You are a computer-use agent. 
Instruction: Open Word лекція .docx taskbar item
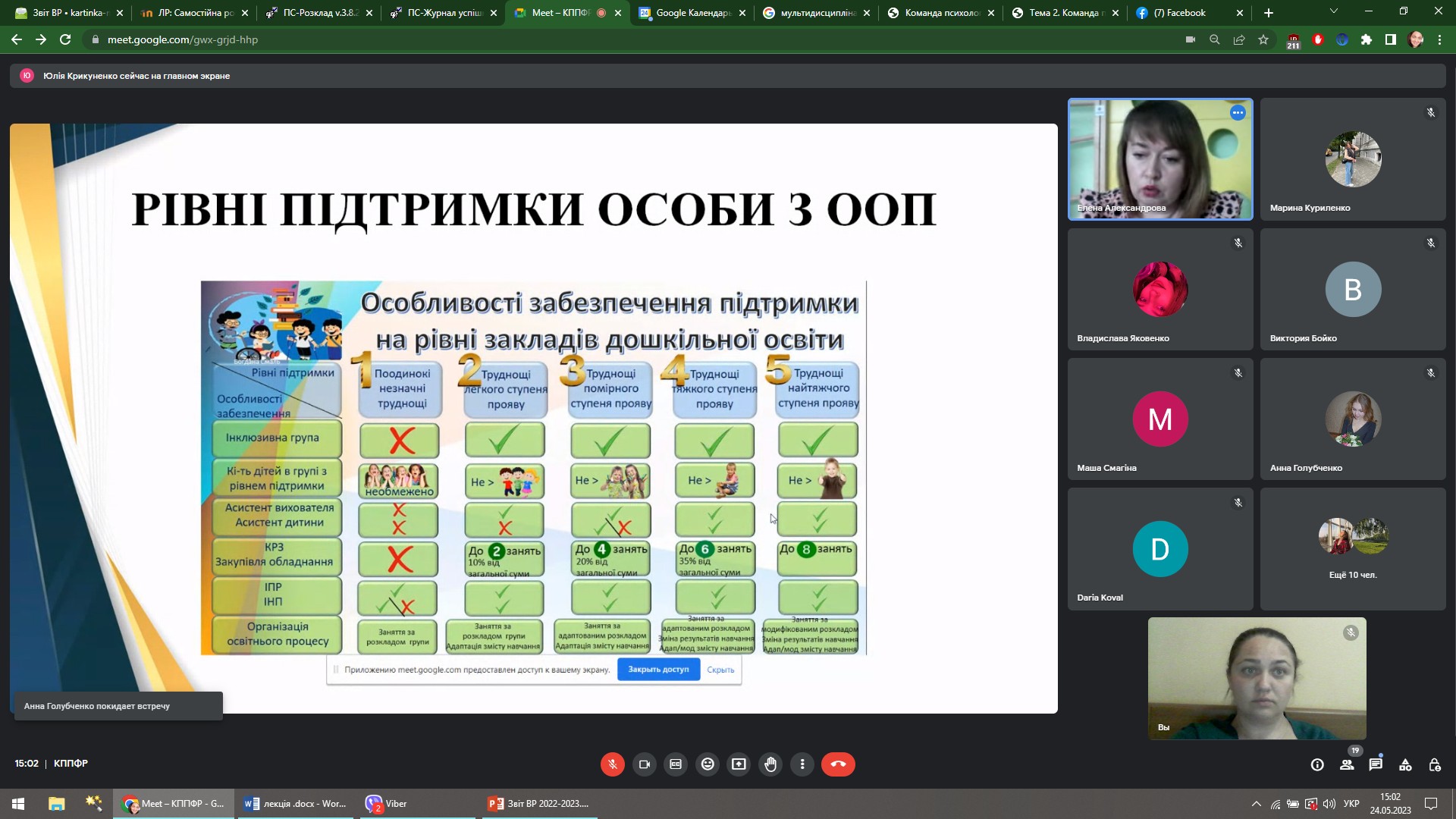tap(296, 804)
